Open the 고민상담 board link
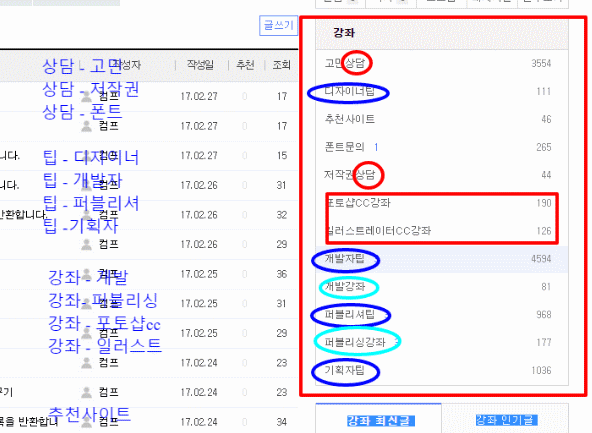This screenshot has height=433, width=592. [x=345, y=63]
